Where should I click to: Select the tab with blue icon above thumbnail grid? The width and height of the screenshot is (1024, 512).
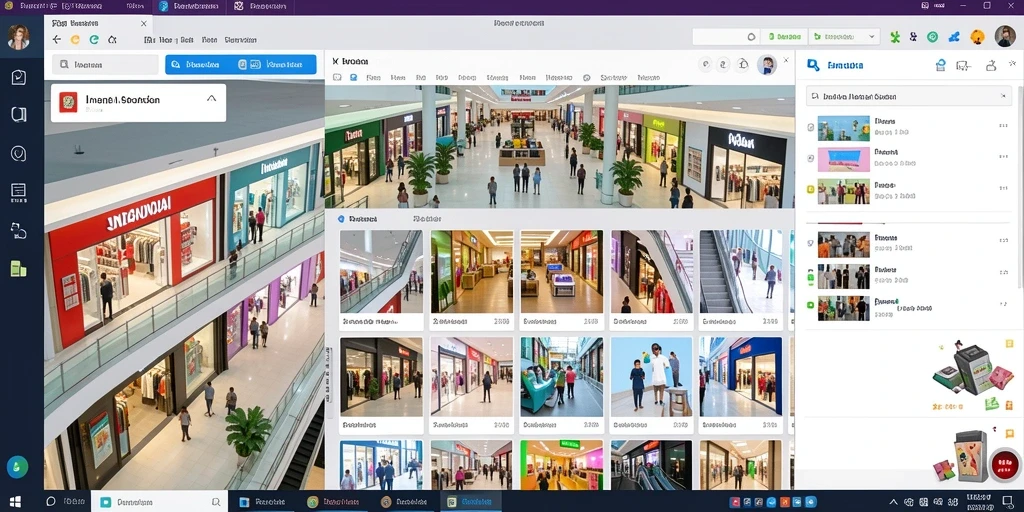pyautogui.click(x=357, y=219)
